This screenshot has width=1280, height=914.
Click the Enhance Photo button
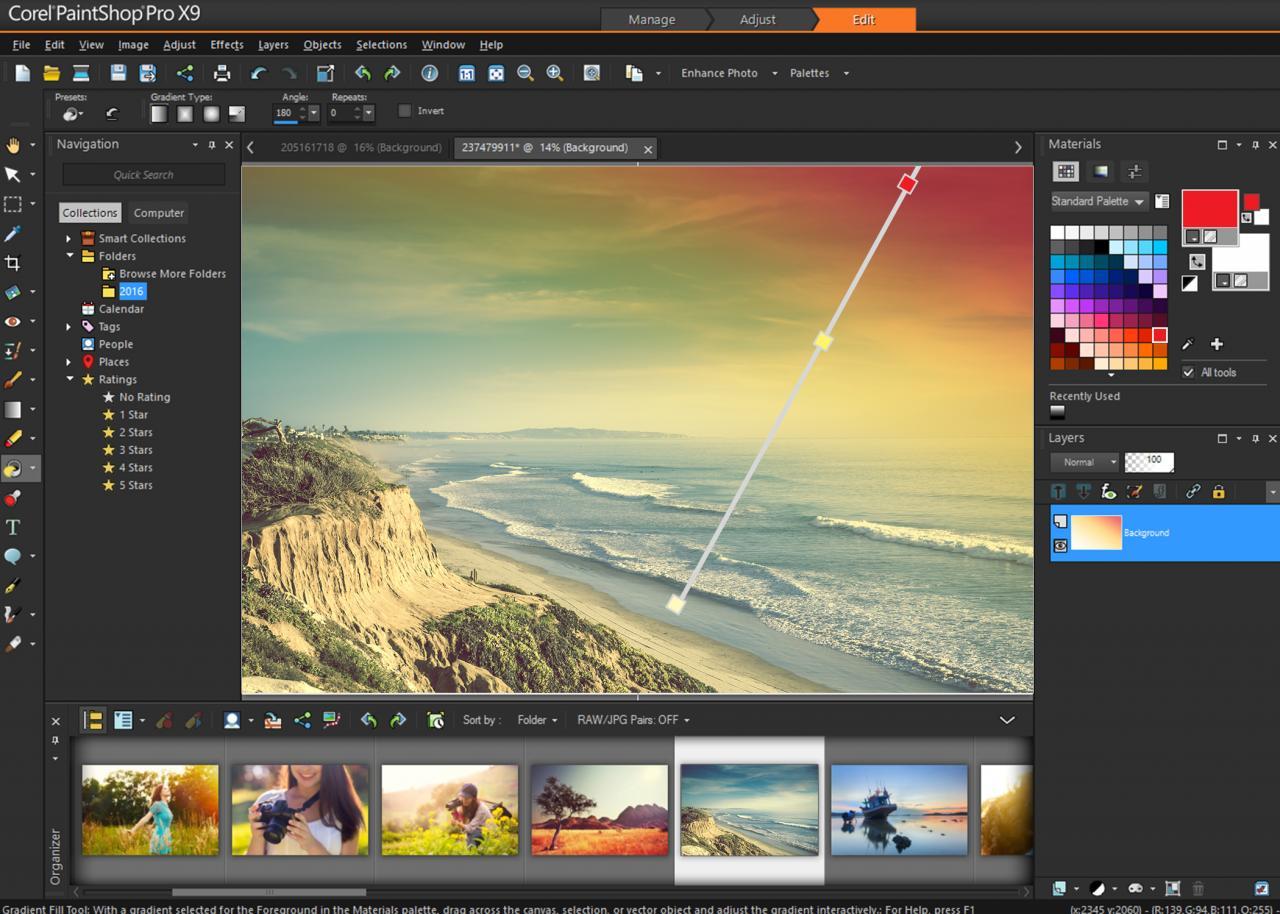tap(719, 72)
